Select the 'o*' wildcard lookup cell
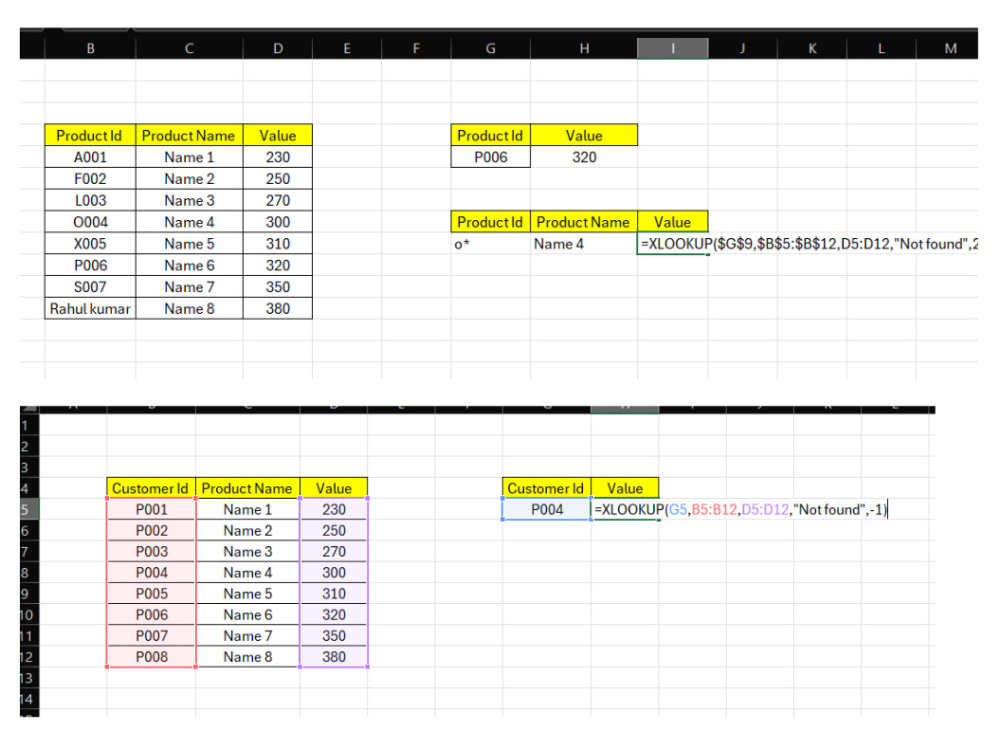The height and width of the screenshot is (750, 1000). point(490,244)
